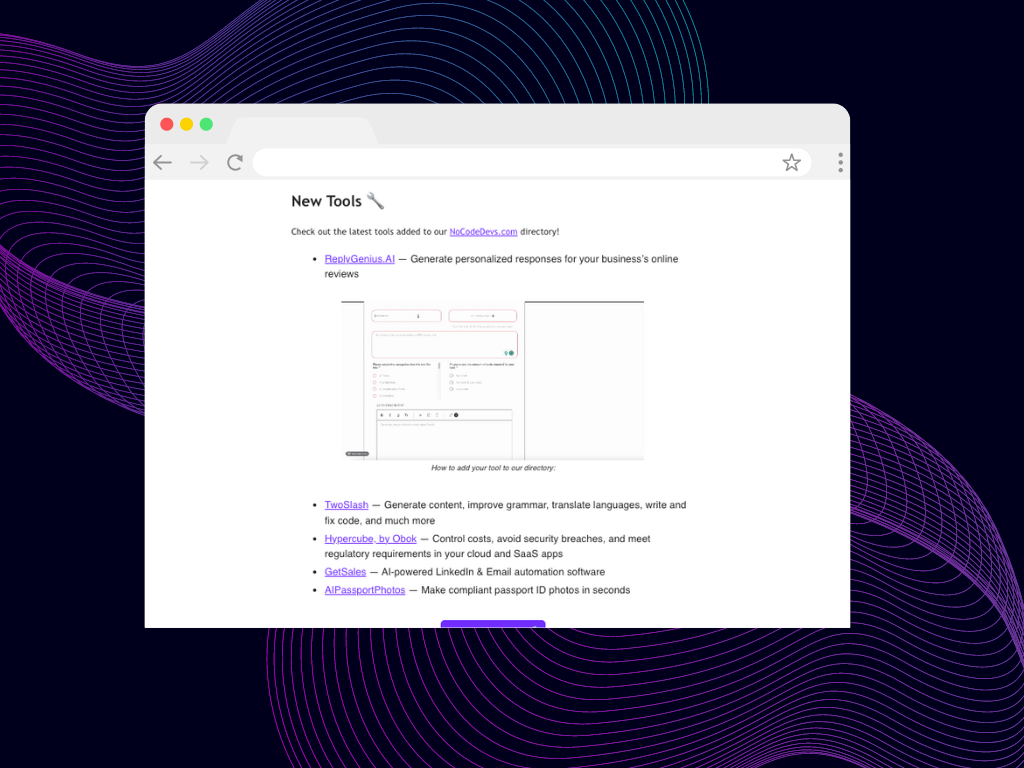Minimize window with the yellow button
This screenshot has height=768, width=1024.
pyautogui.click(x=186, y=124)
